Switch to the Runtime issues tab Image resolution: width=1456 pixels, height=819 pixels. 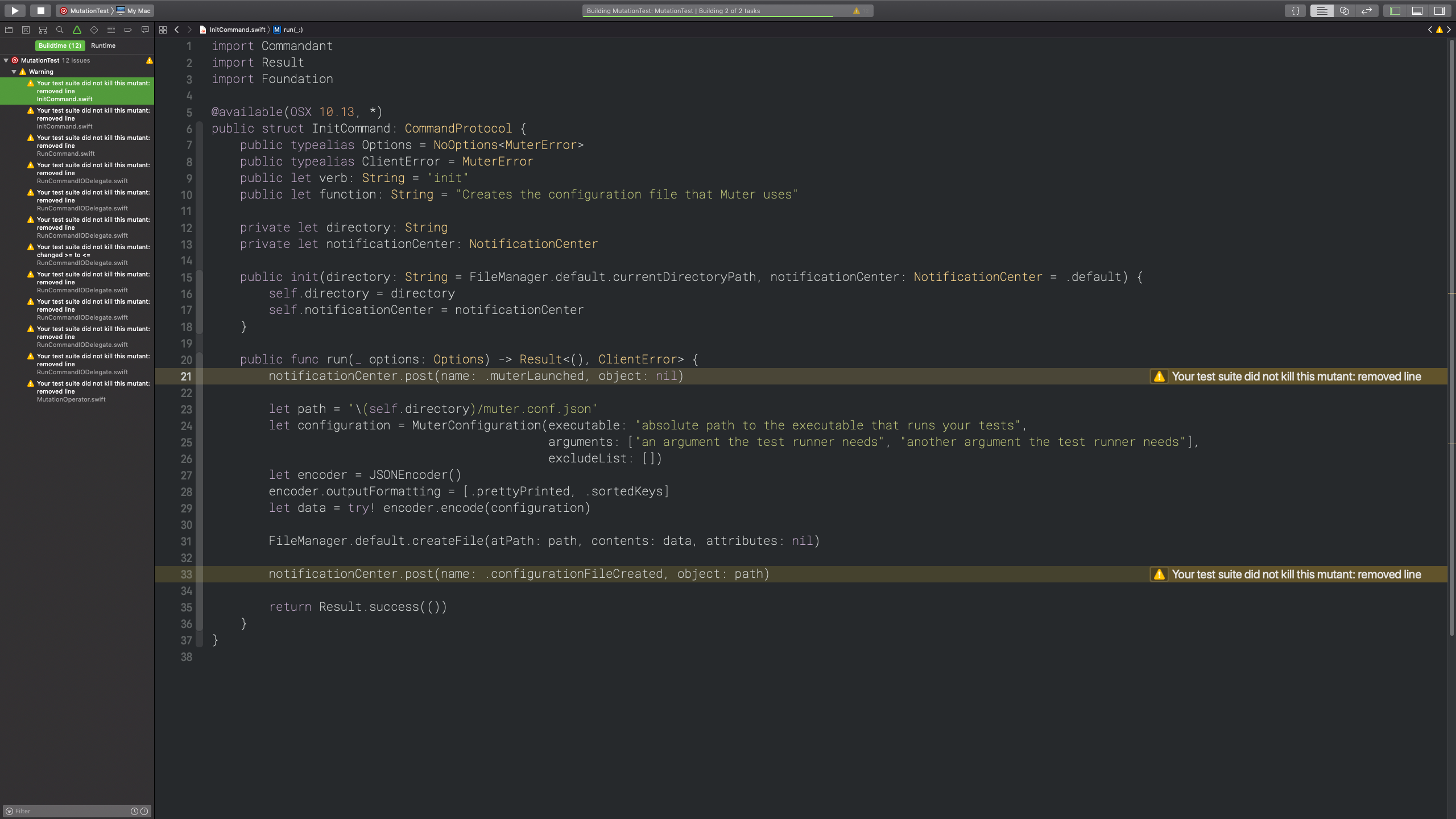(x=103, y=45)
